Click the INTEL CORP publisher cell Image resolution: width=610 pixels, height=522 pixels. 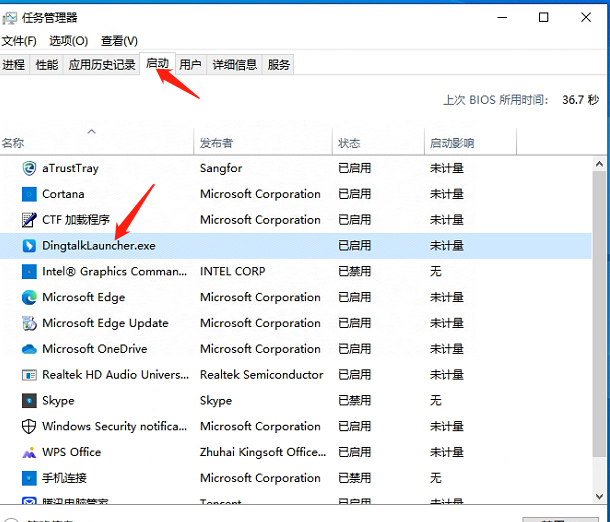tap(233, 272)
